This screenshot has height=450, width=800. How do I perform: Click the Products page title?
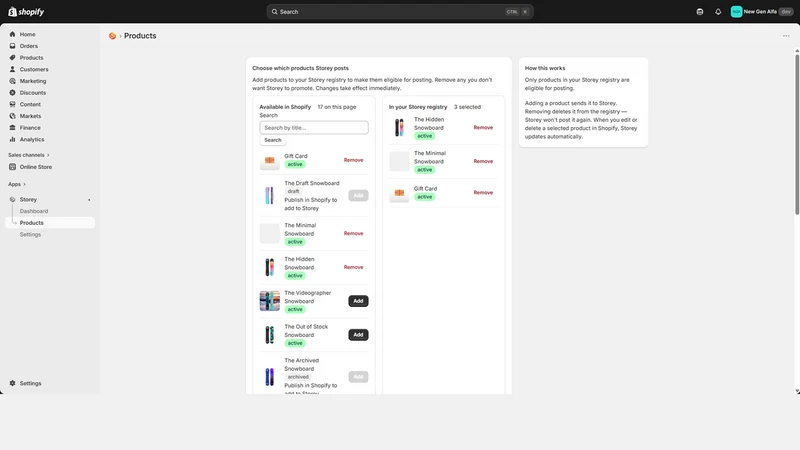pos(140,36)
